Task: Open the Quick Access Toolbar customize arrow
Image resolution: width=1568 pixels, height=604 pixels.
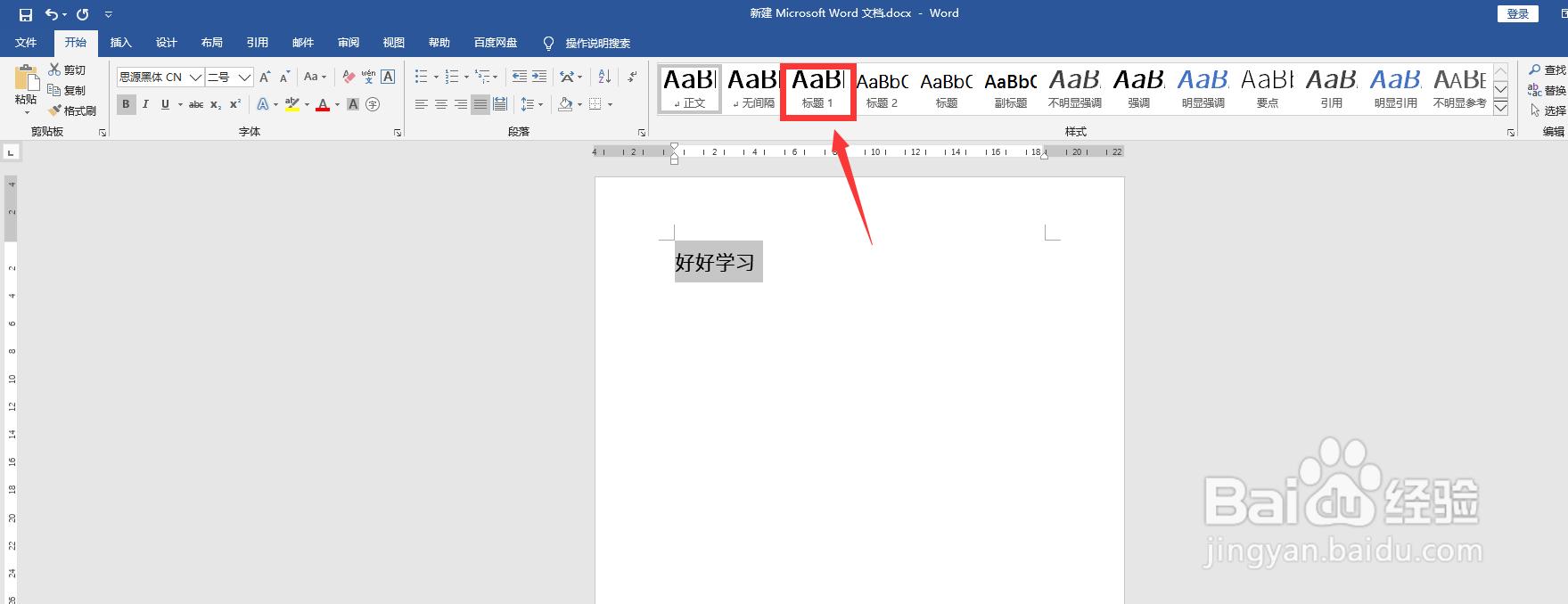Action: click(108, 14)
